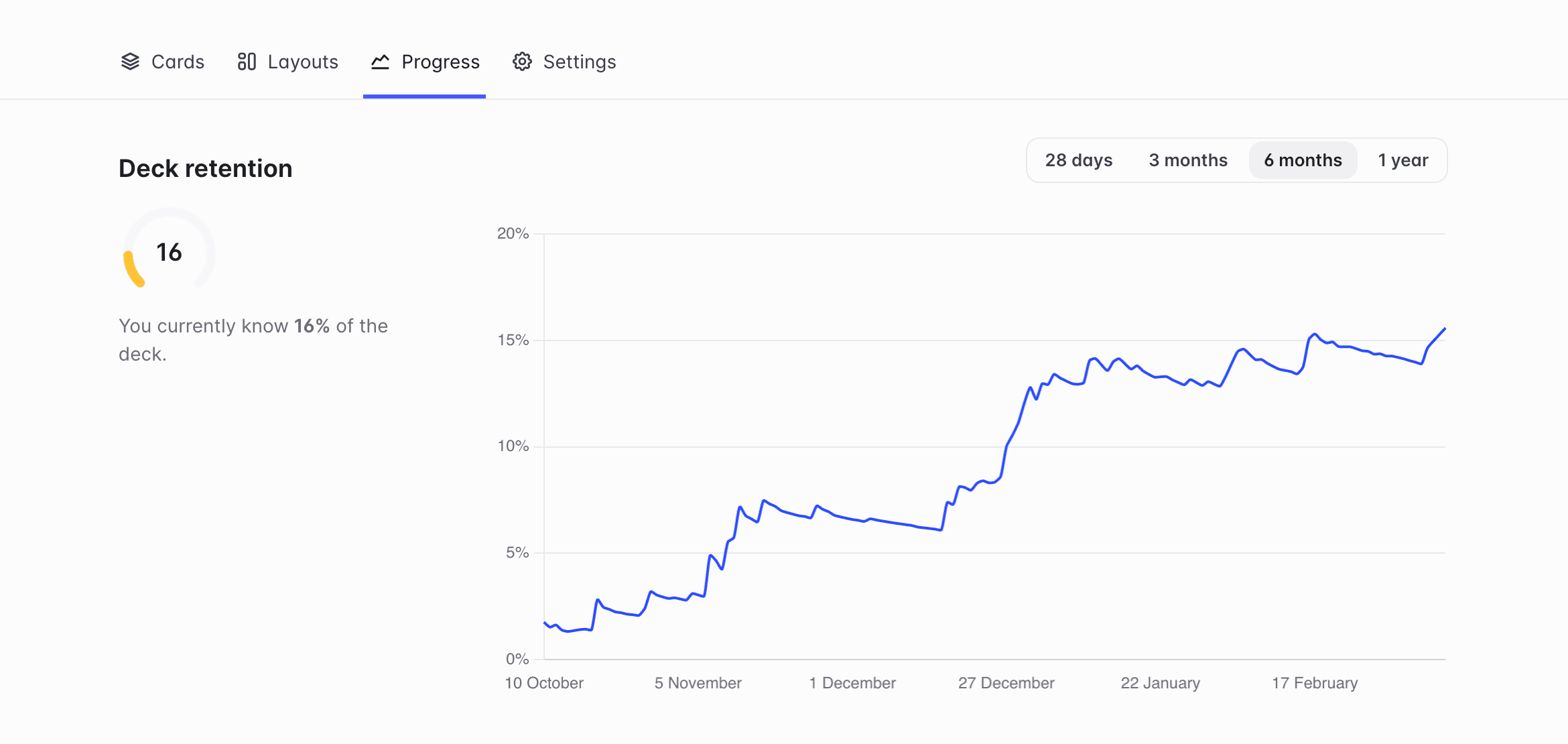The height and width of the screenshot is (744, 1568).
Task: Open the Cards tab
Action: click(178, 62)
